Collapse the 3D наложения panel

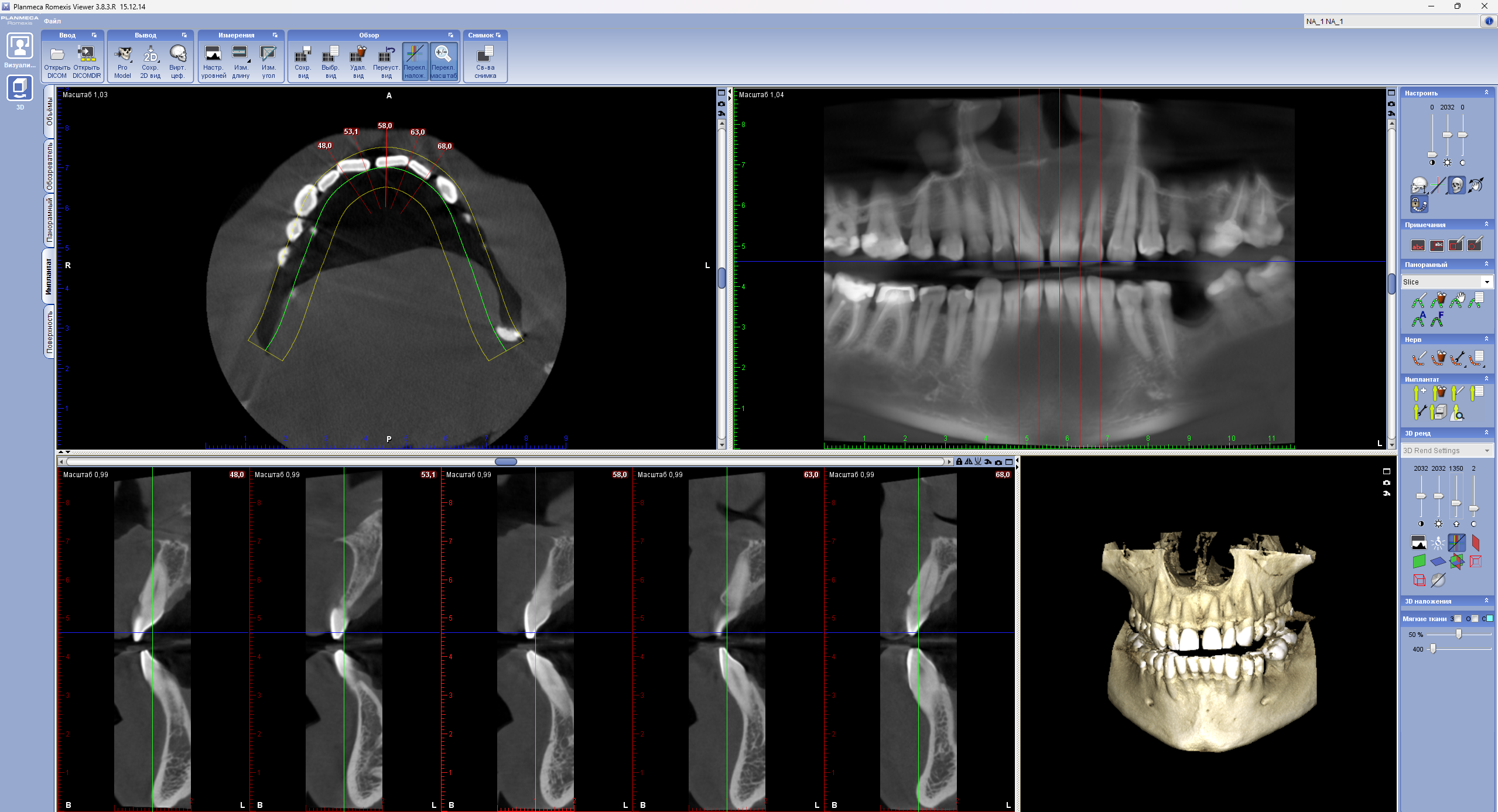coord(1486,601)
